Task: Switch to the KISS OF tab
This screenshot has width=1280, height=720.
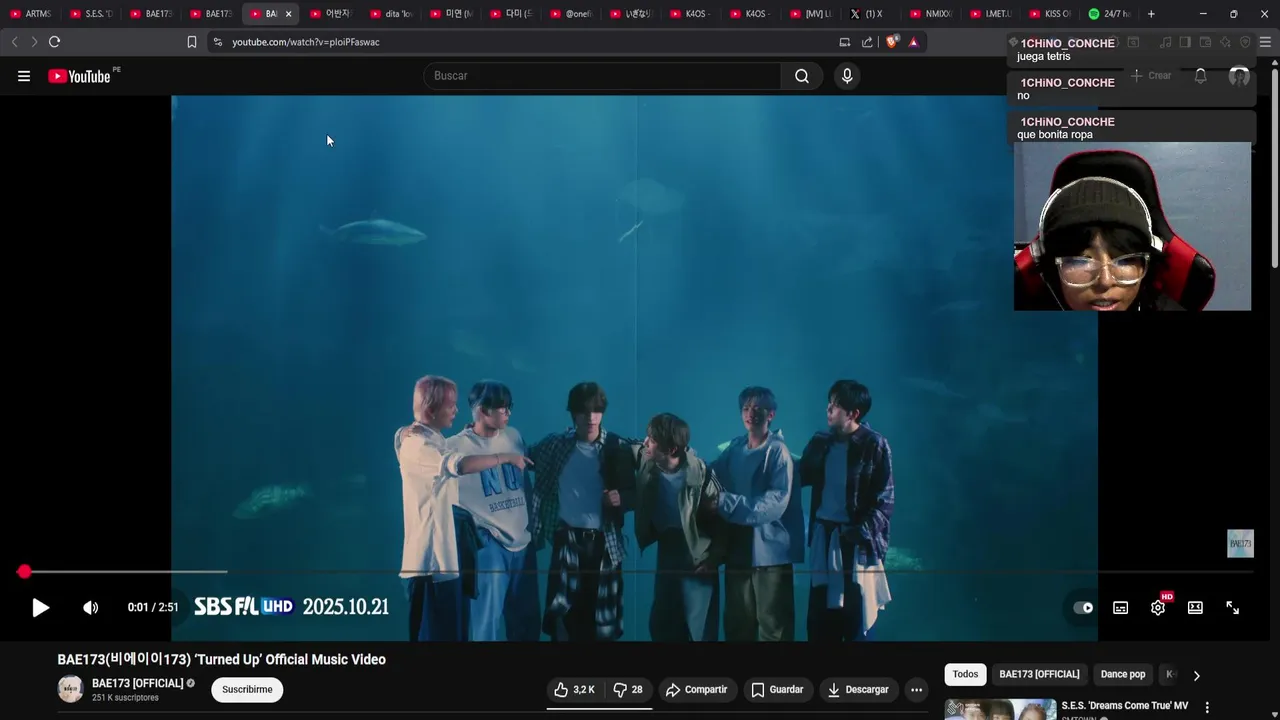Action: (x=1052, y=14)
